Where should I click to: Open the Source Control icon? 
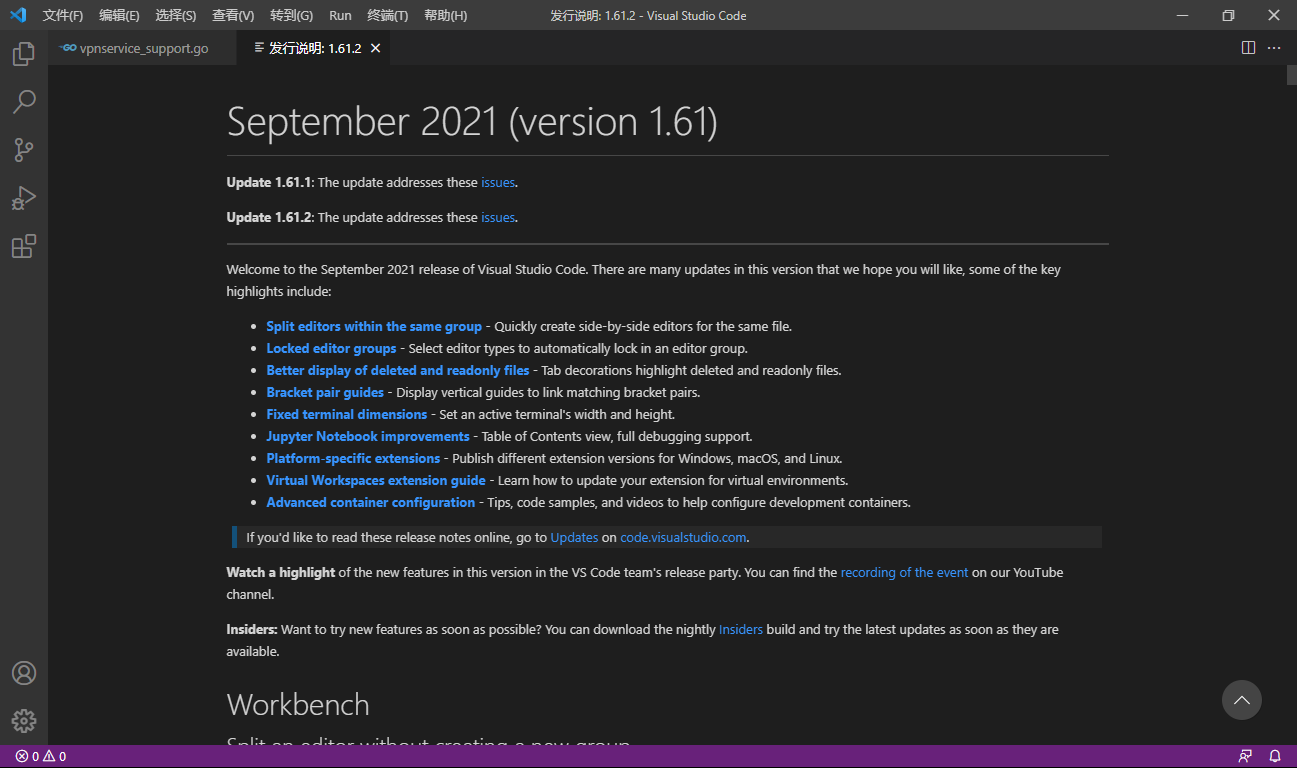point(23,149)
